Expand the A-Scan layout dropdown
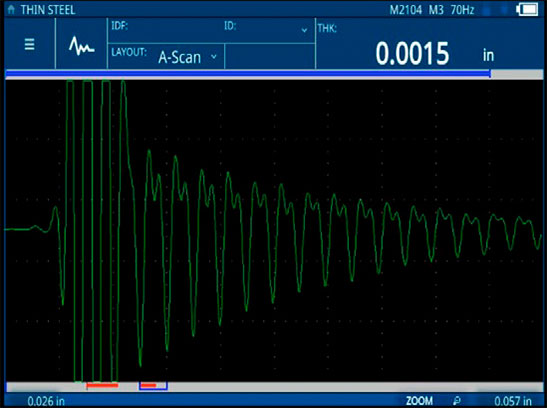This screenshot has height=408, width=547. 214,56
